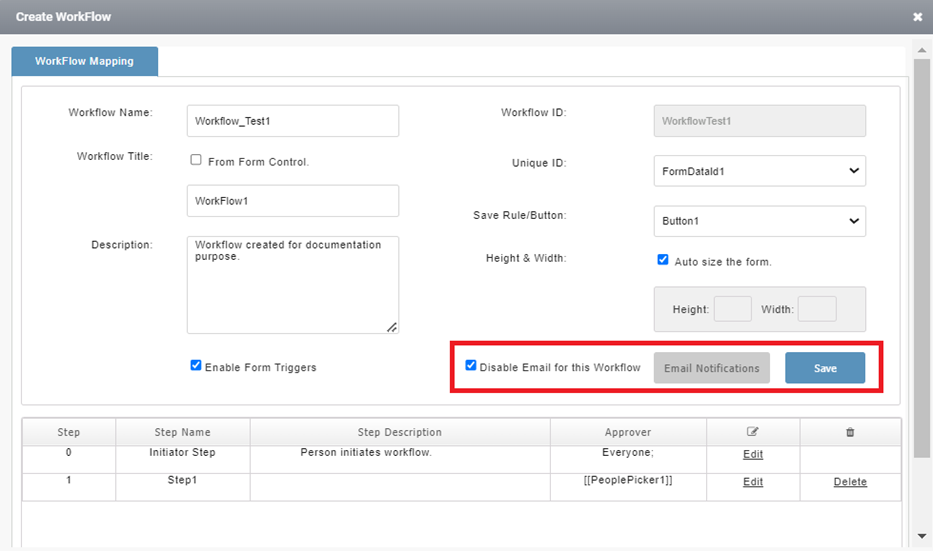The height and width of the screenshot is (551, 933).
Task: Expand the Save Rule/Button dropdown
Action: pyautogui.click(x=760, y=221)
